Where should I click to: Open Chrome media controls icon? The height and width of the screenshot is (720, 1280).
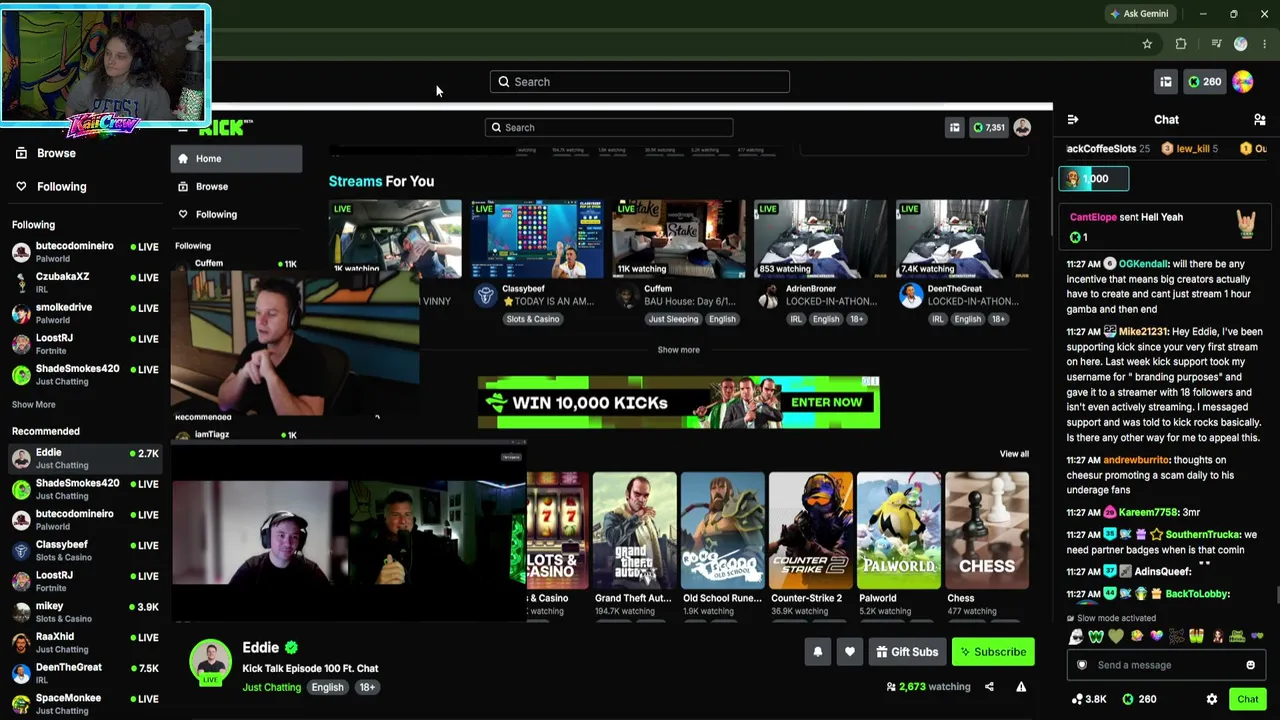(1216, 44)
